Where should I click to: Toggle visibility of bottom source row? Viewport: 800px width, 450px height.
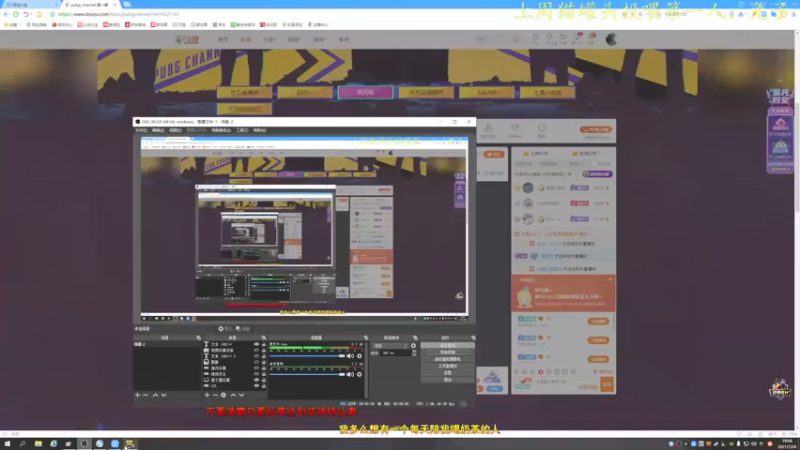[257, 386]
